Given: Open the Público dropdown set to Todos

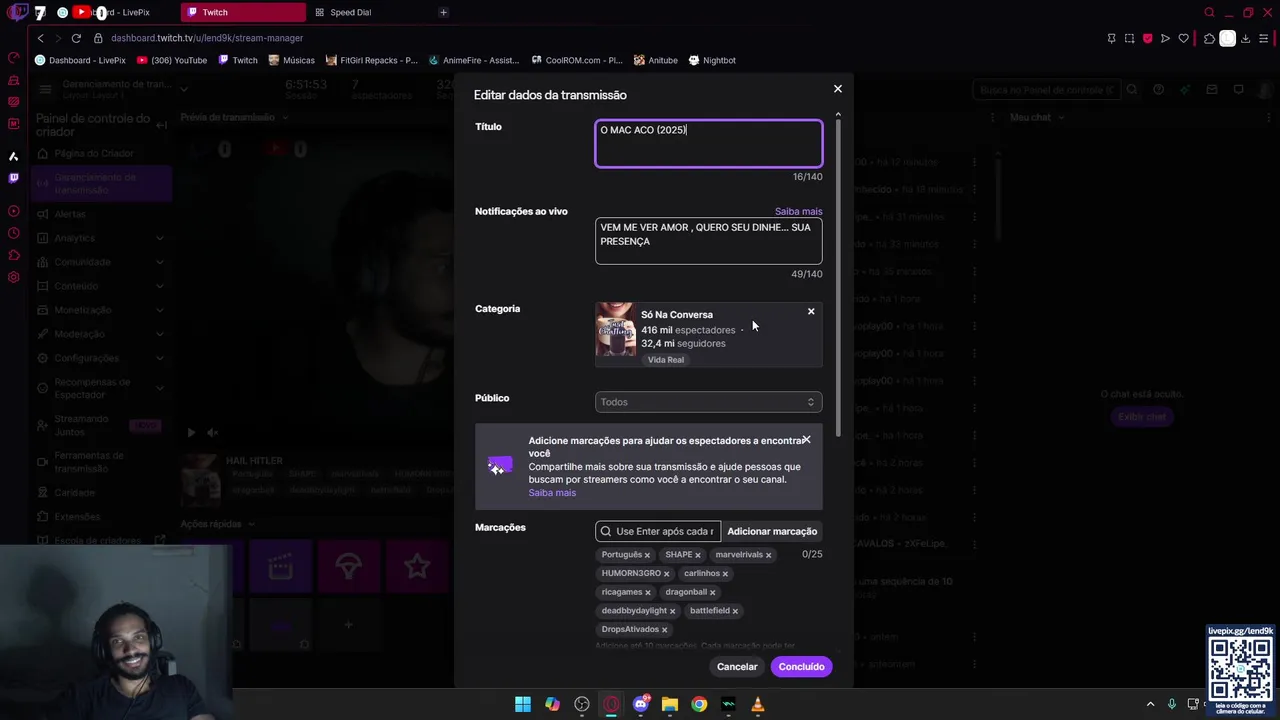Looking at the screenshot, I should pos(708,402).
